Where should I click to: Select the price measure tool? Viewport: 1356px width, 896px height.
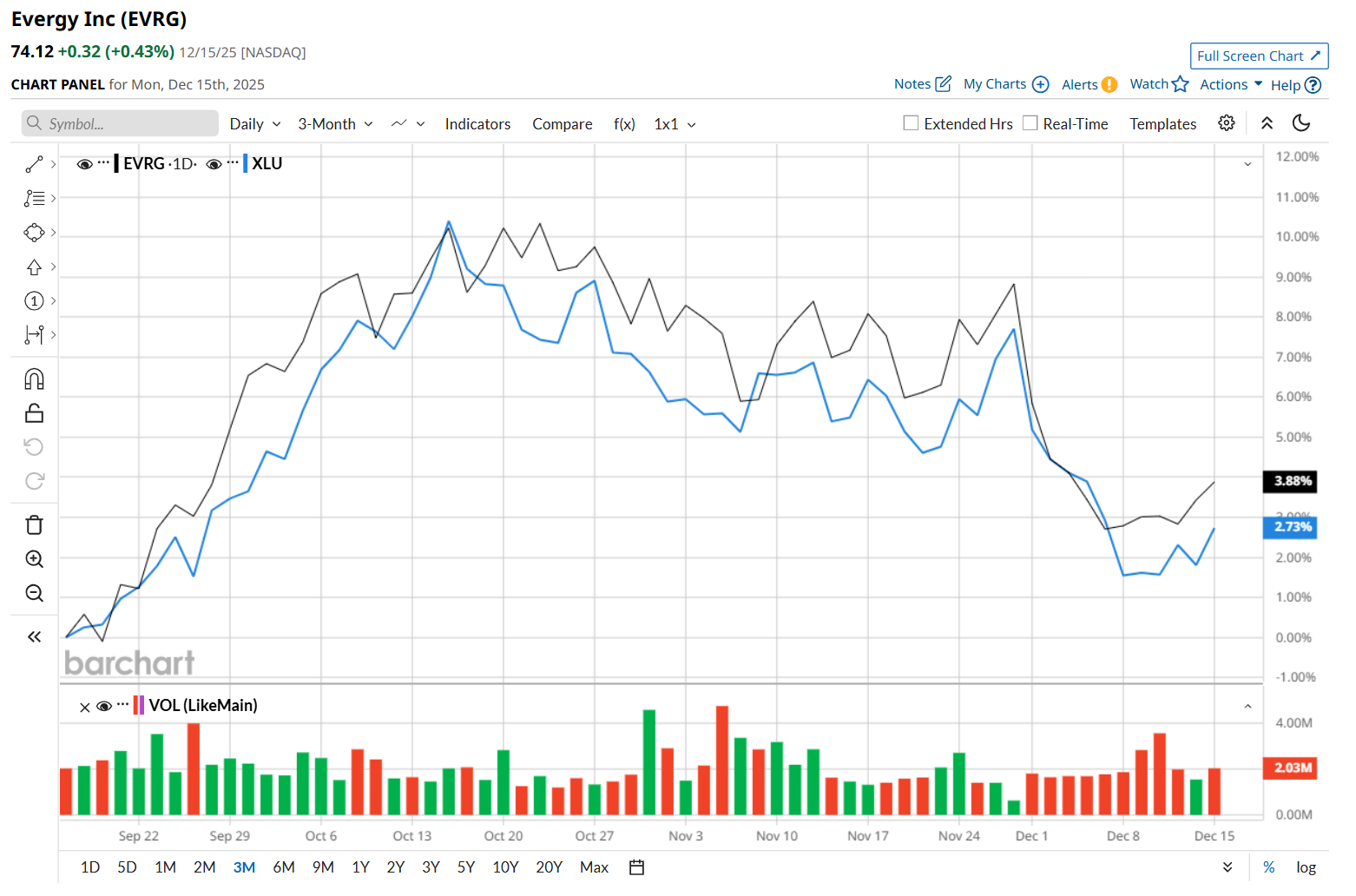point(34,334)
